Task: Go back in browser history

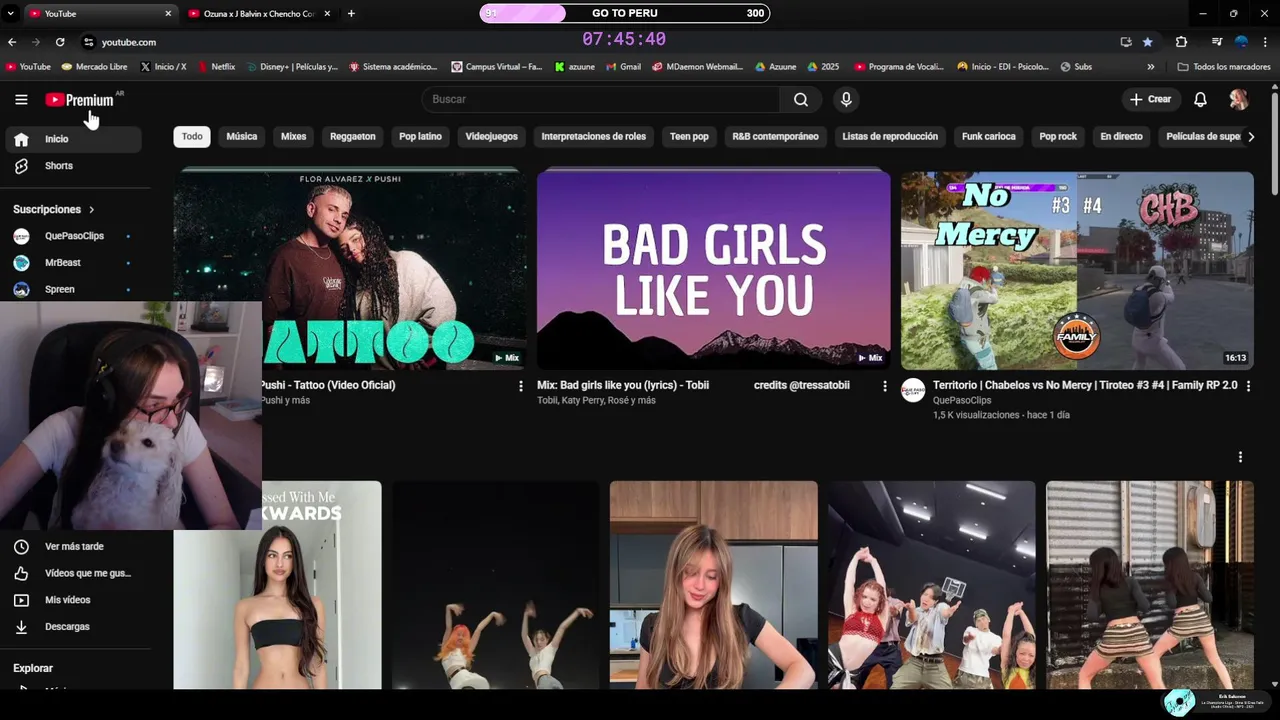Action: click(12, 42)
